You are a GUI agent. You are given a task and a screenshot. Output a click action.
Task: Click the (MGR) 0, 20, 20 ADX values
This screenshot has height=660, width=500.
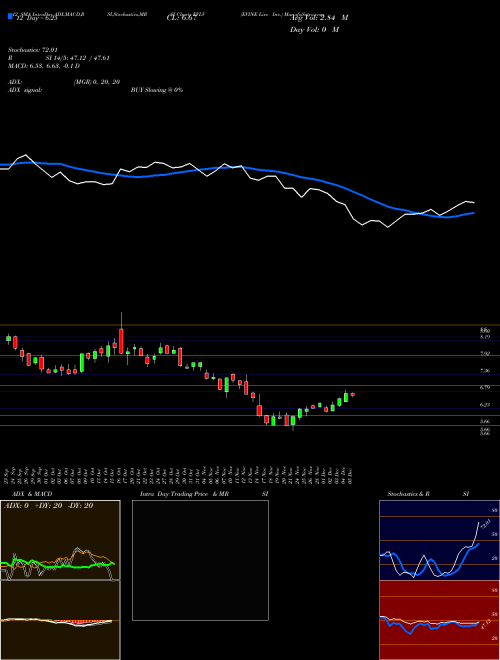[x=96, y=82]
